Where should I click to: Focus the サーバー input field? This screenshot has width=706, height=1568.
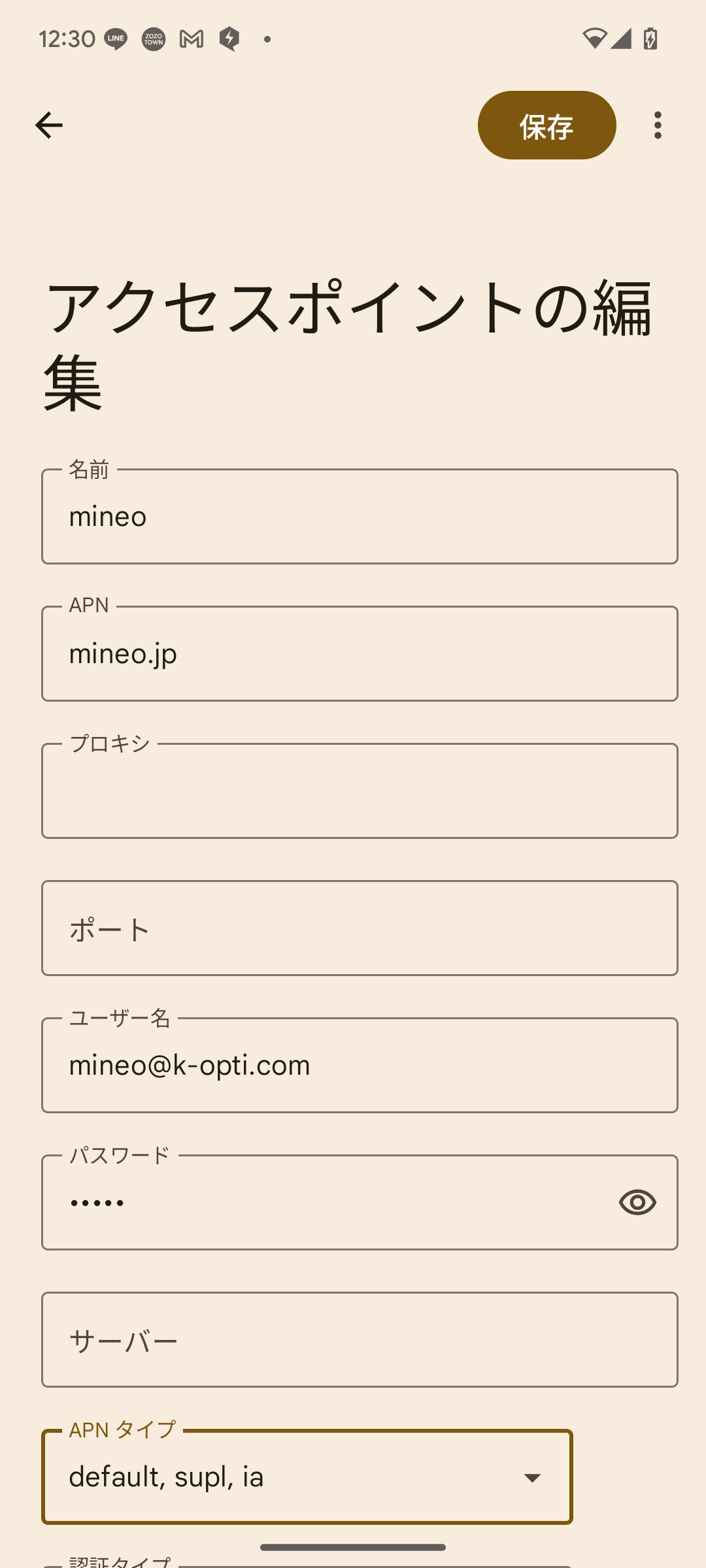[x=360, y=1340]
